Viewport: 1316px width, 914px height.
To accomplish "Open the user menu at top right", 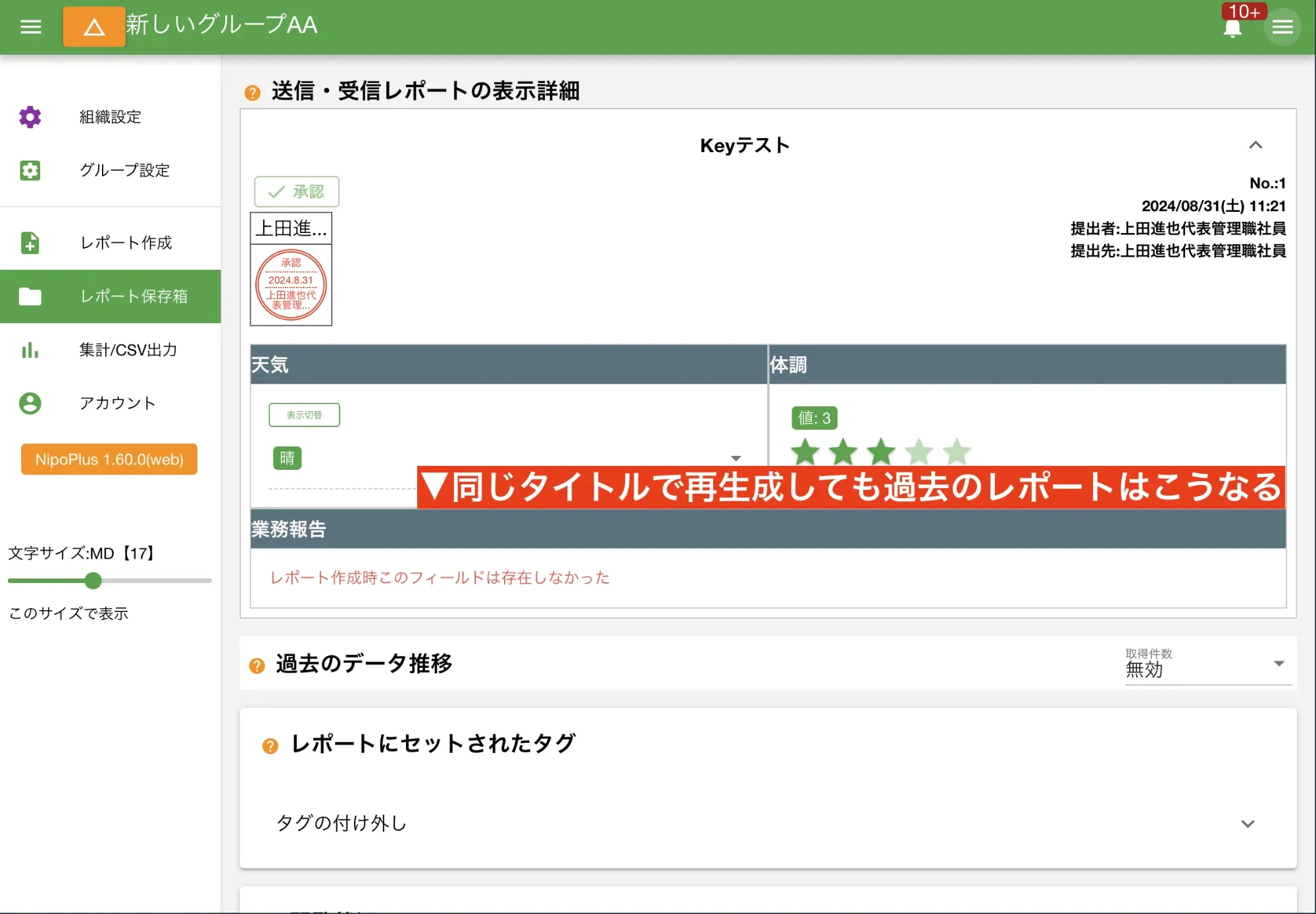I will (x=1282, y=28).
